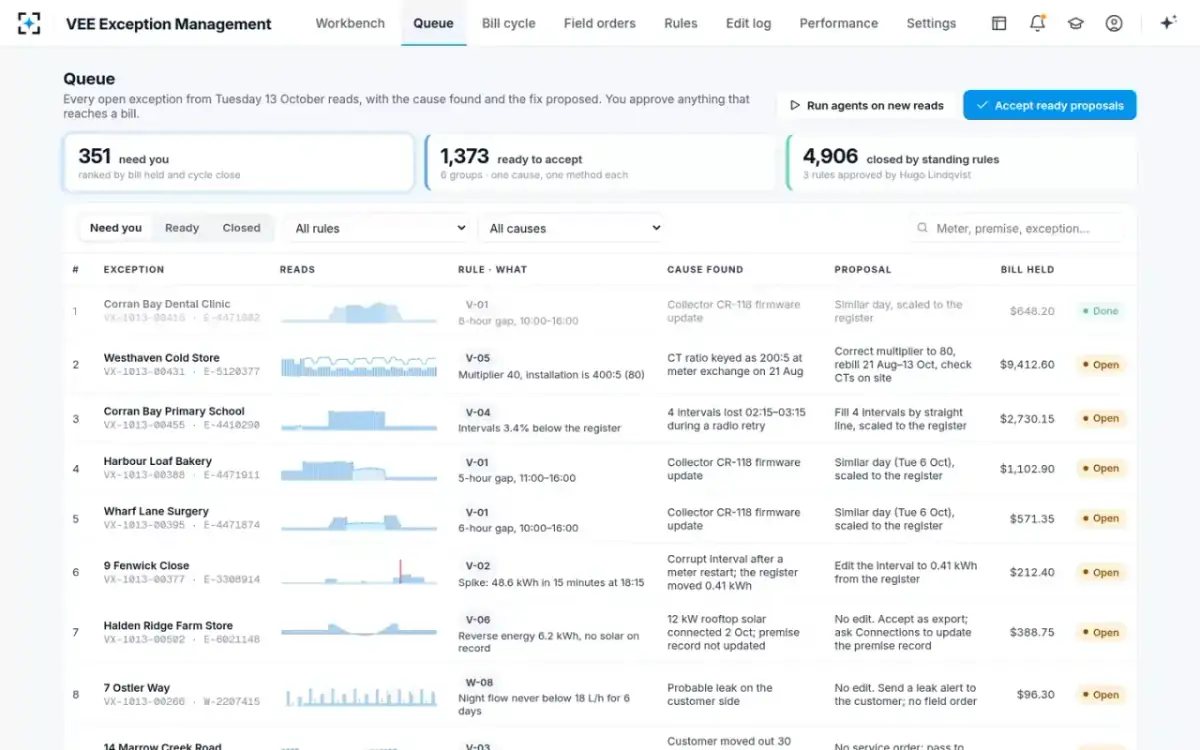
Task: Click bill held amount $9,412.60
Action: 1027,364
